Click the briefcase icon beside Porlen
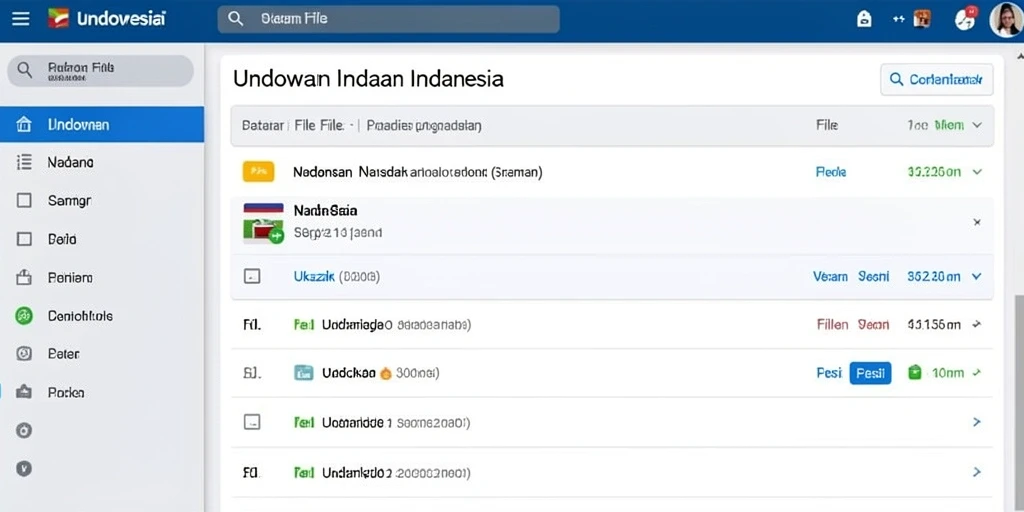 click(24, 392)
